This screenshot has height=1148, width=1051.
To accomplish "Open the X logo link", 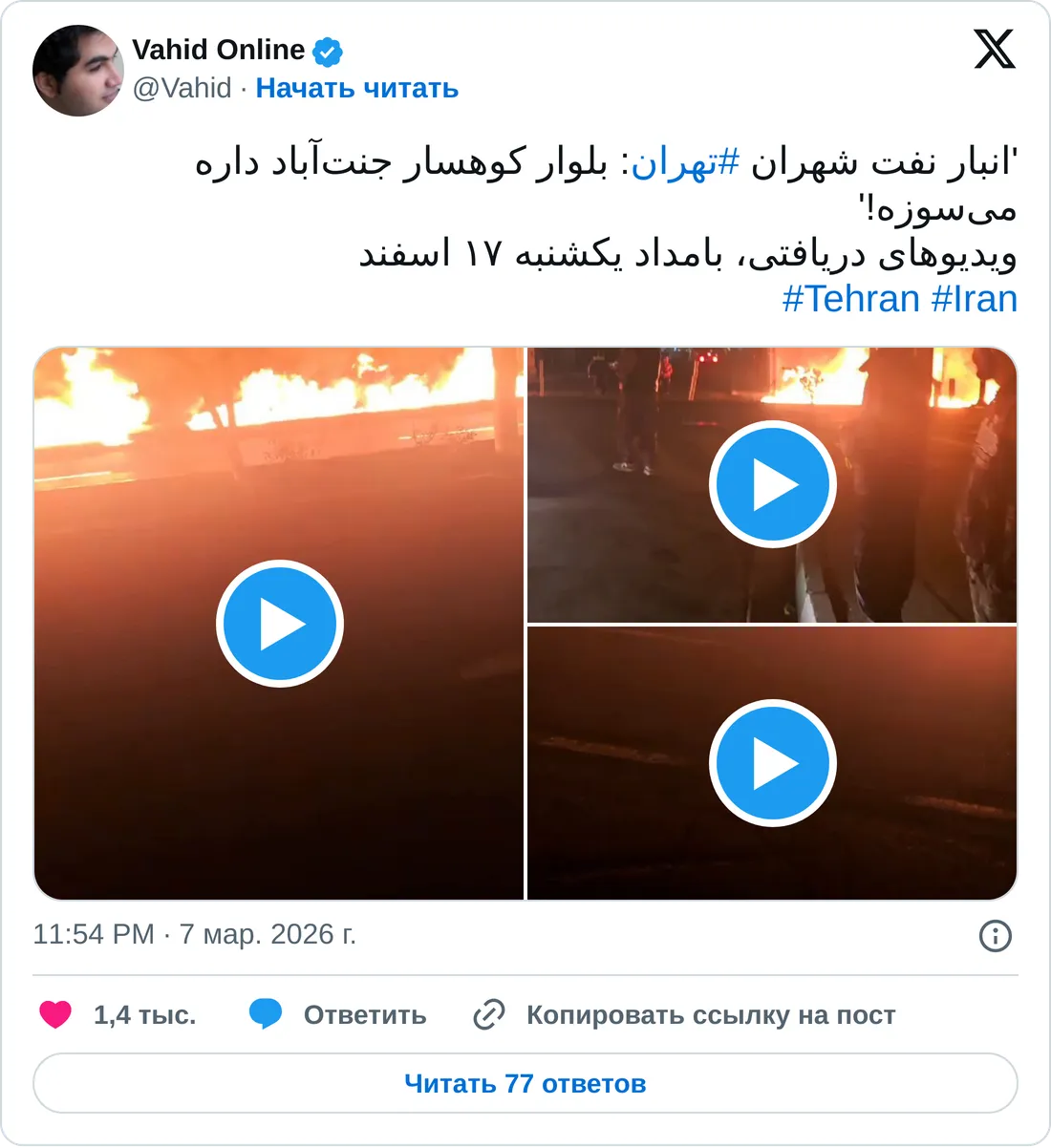I will pyautogui.click(x=995, y=49).
